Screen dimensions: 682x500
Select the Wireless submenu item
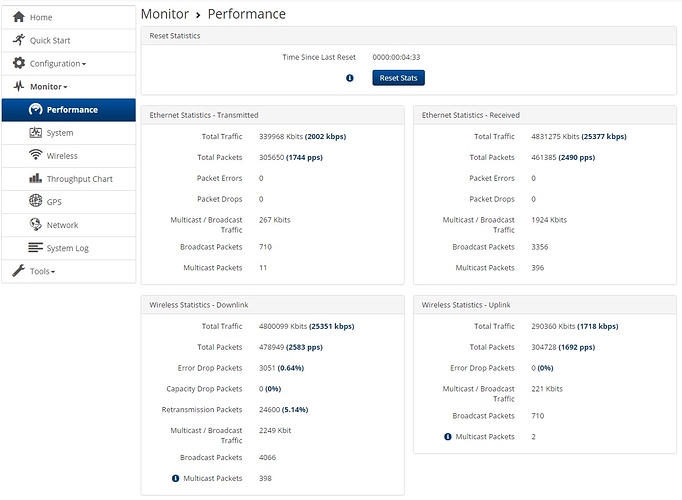point(69,156)
